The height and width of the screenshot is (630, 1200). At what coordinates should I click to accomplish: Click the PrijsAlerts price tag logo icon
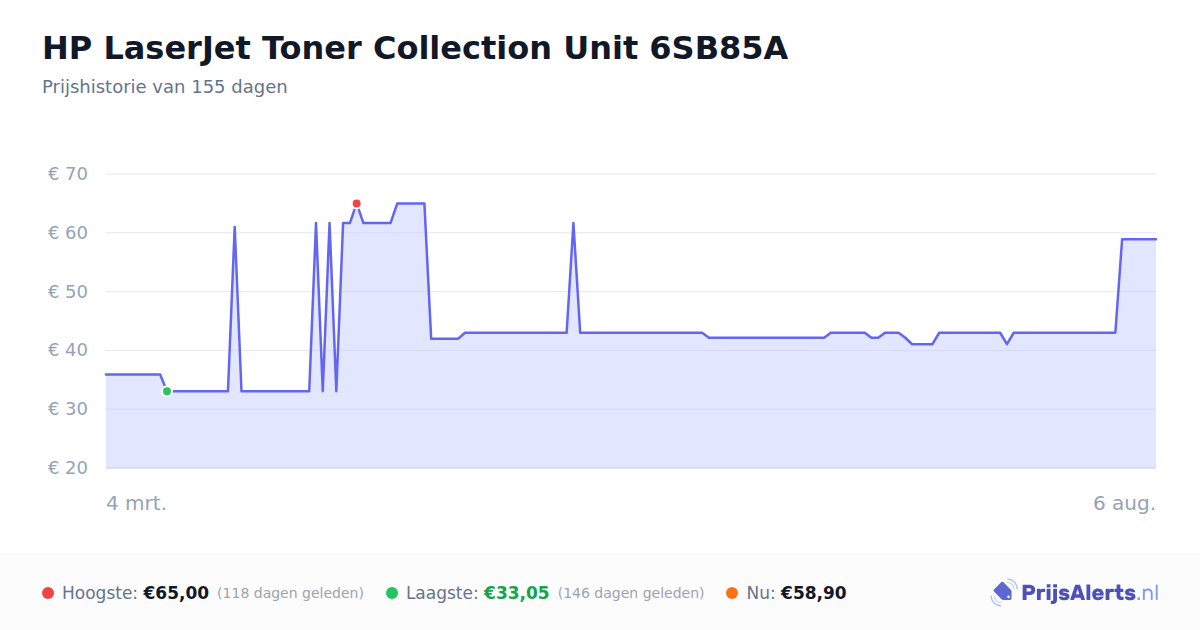coord(1003,593)
